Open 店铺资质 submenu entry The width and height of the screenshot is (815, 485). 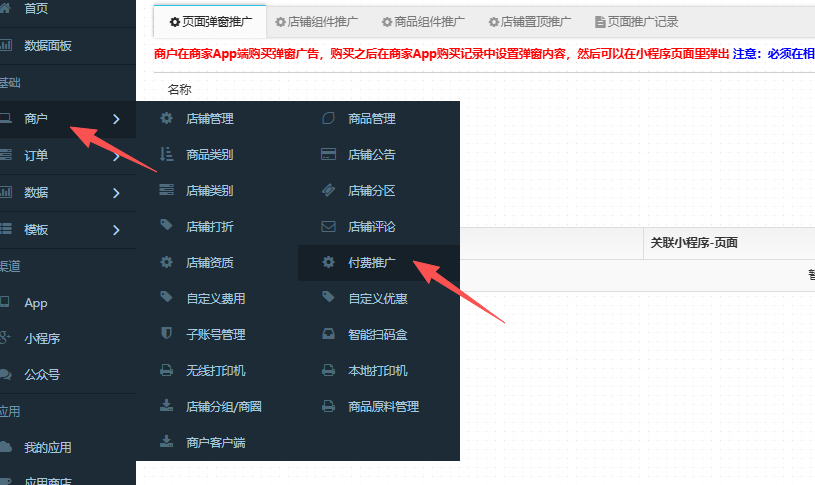[x=210, y=263]
